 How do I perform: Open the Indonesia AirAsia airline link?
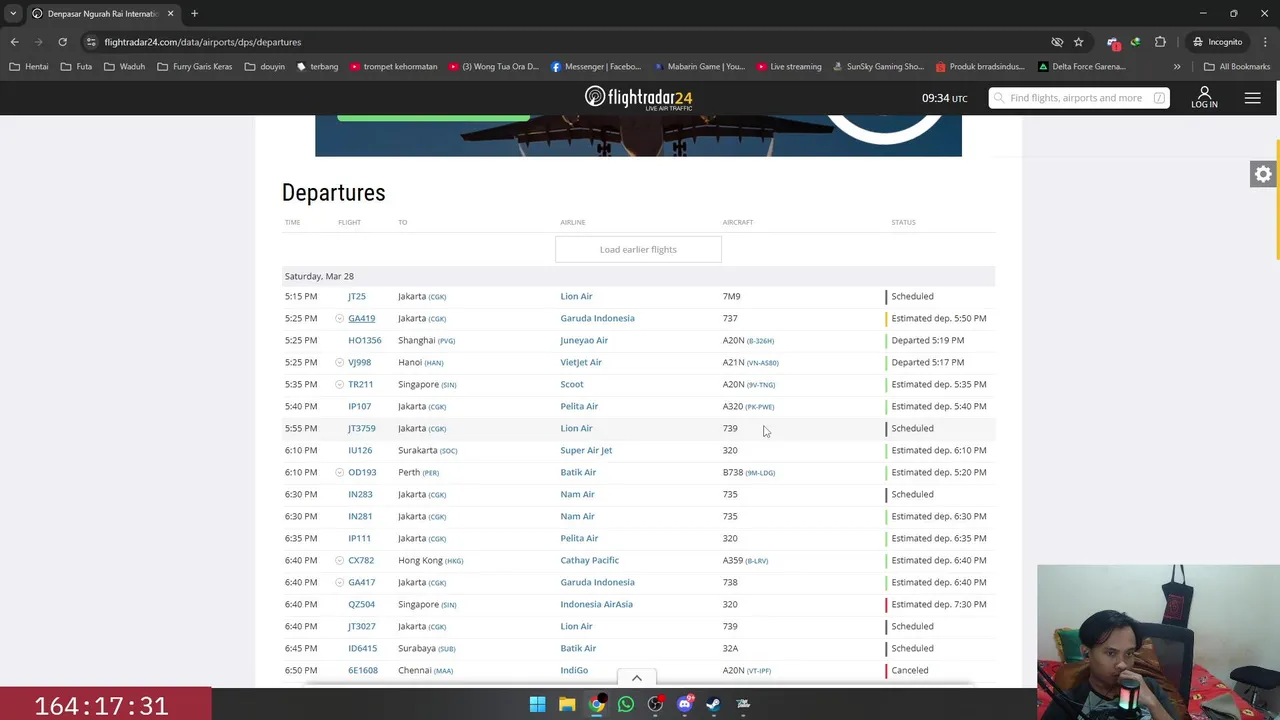tap(596, 604)
